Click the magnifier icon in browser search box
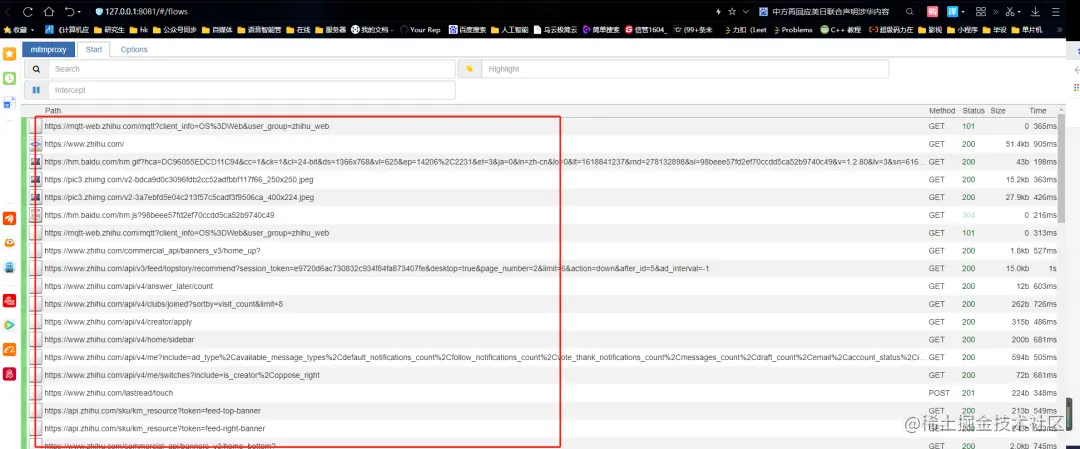1080x449 pixels. point(910,12)
